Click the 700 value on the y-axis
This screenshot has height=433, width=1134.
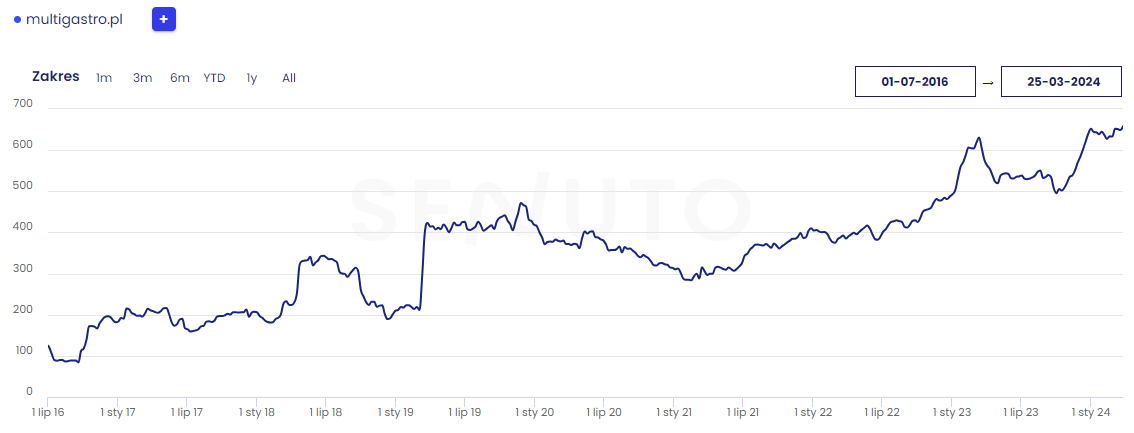[22, 104]
